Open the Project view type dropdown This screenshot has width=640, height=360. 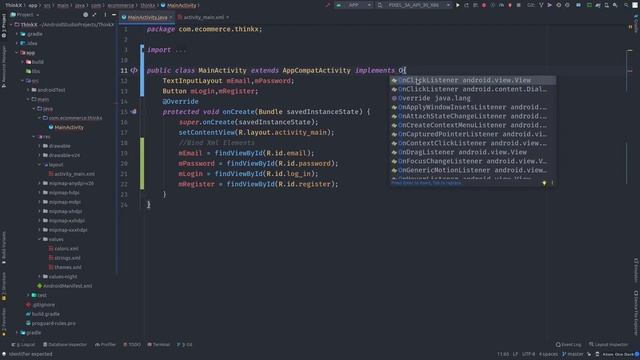click(x=25, y=15)
